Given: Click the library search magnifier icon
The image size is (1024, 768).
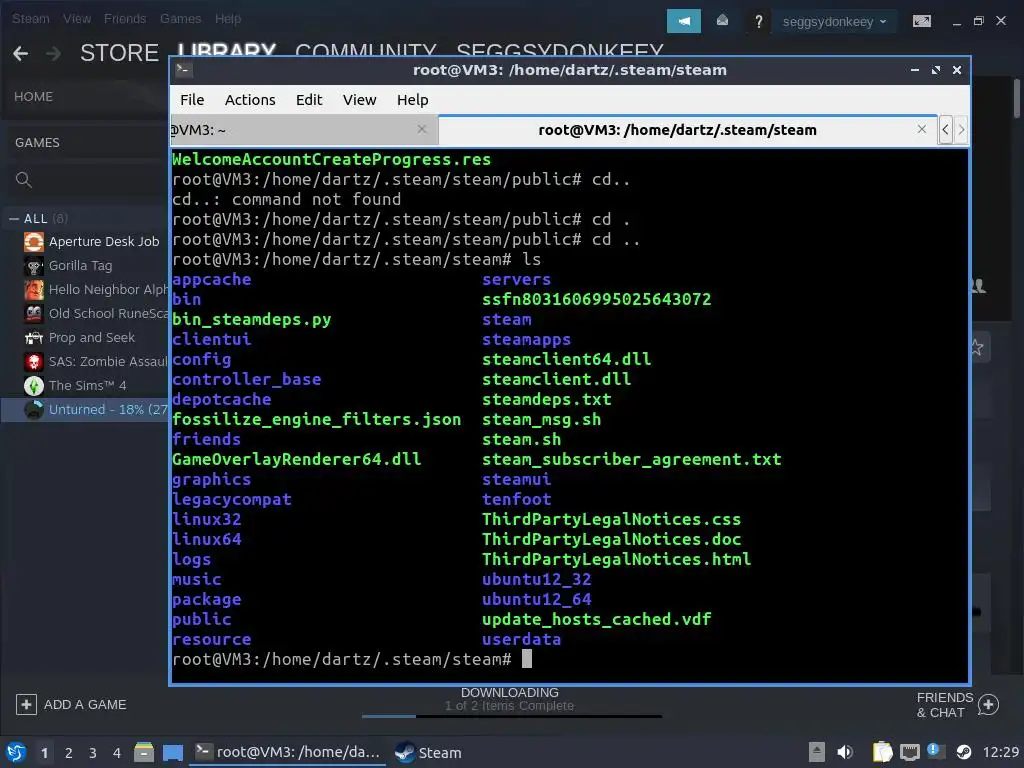Looking at the screenshot, I should tap(24, 180).
